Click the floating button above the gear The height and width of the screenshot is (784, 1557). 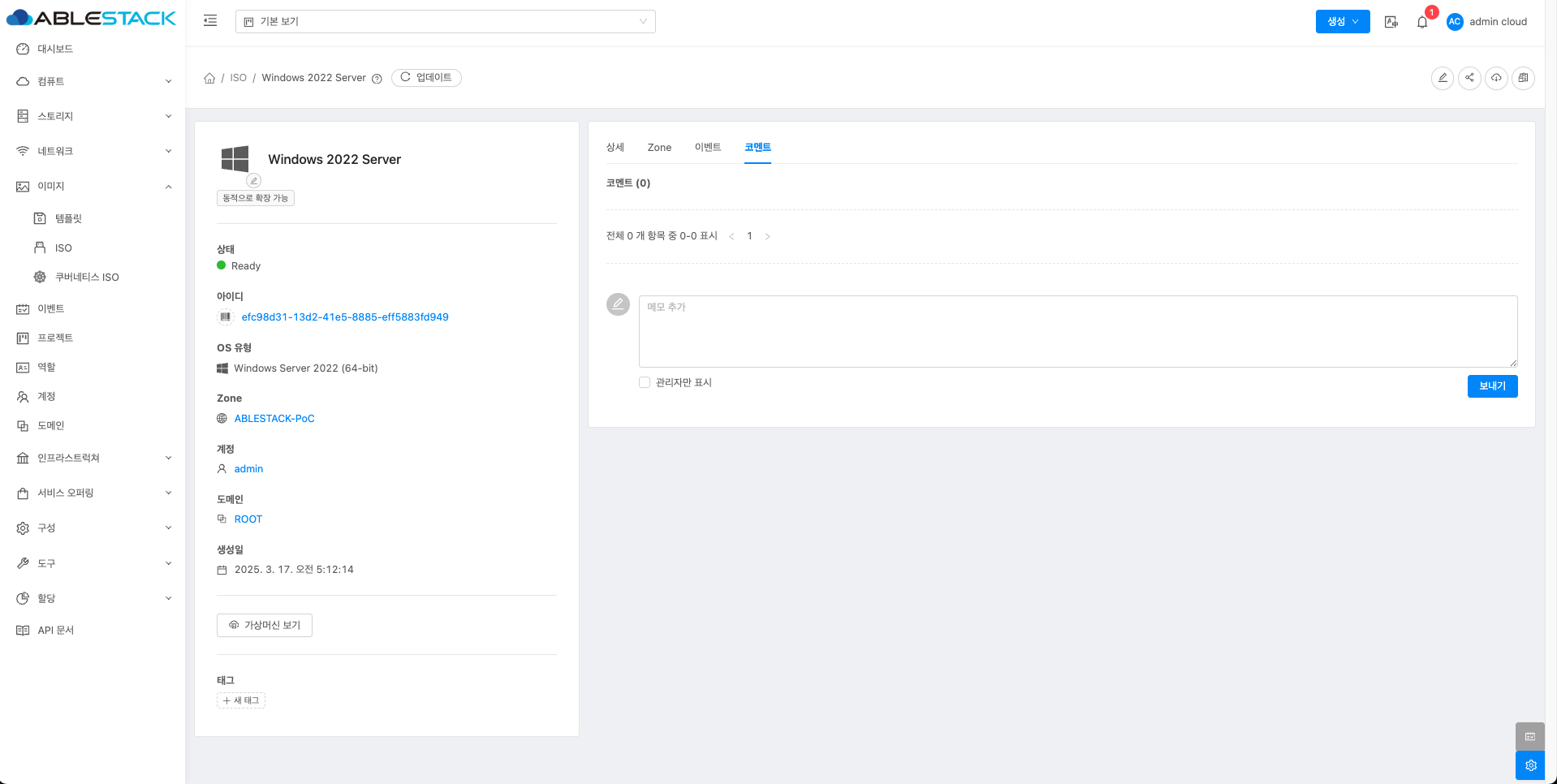point(1530,736)
